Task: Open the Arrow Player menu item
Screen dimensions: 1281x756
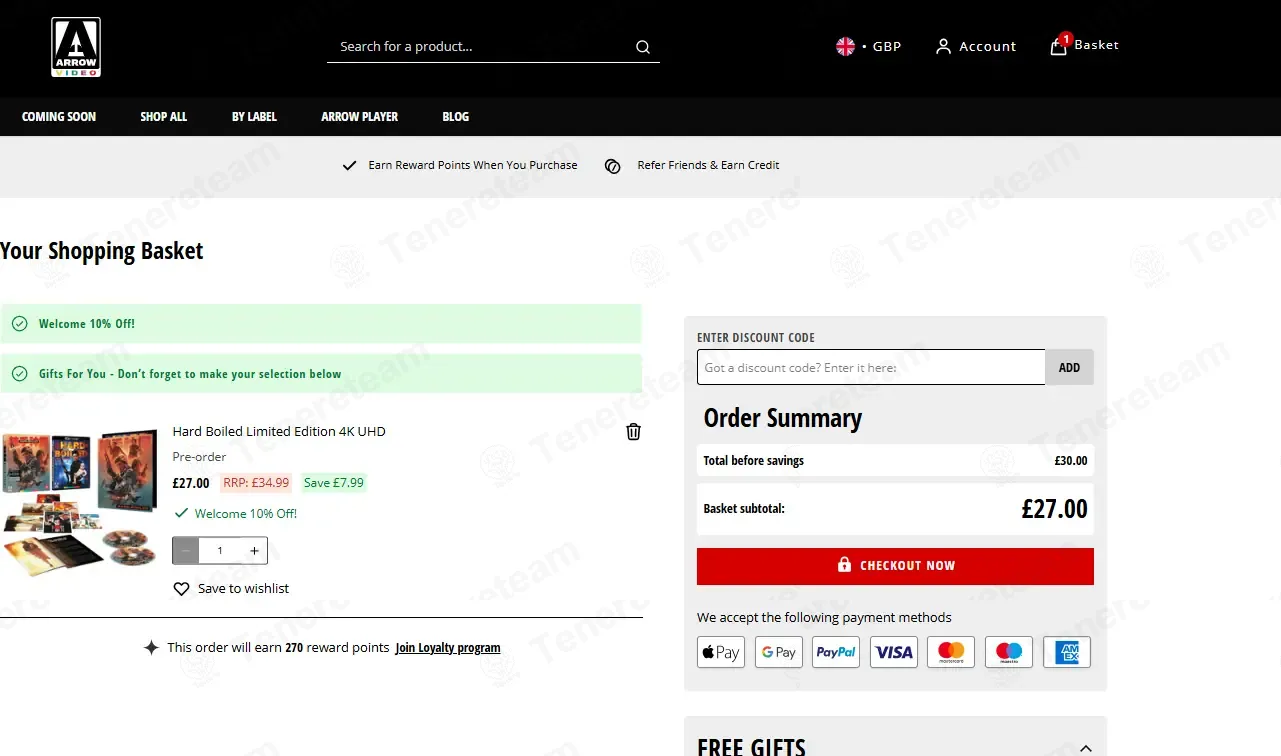Action: point(359,117)
